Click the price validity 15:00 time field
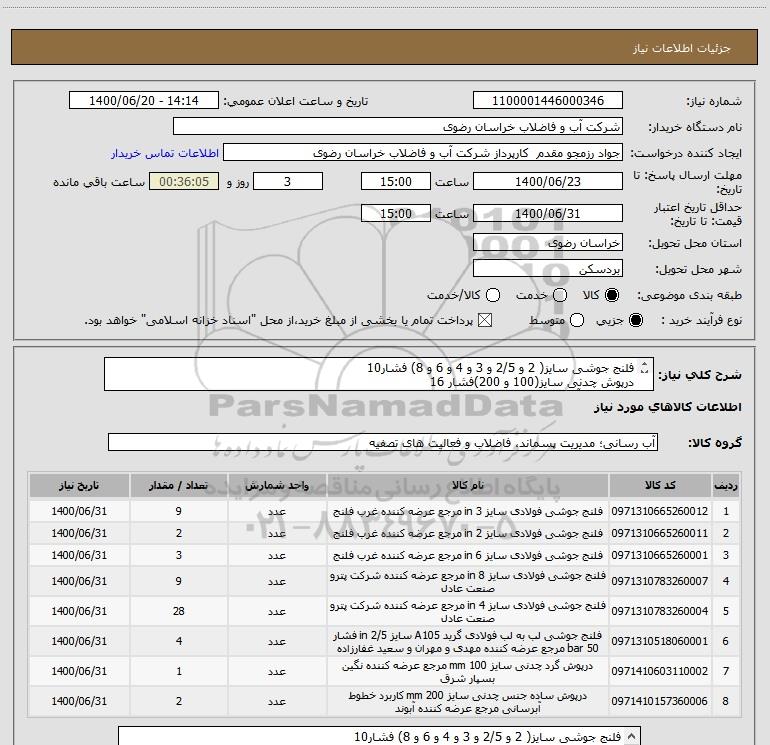 [396, 213]
